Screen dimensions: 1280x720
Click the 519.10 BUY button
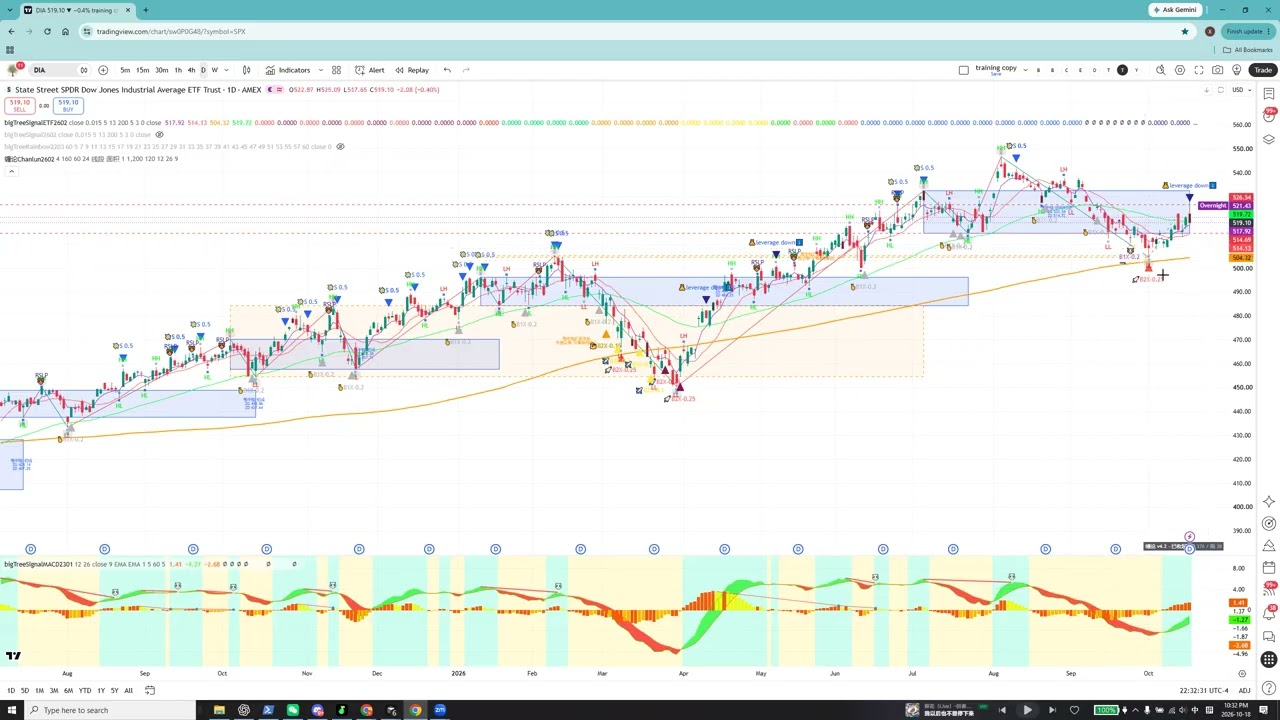pos(68,105)
